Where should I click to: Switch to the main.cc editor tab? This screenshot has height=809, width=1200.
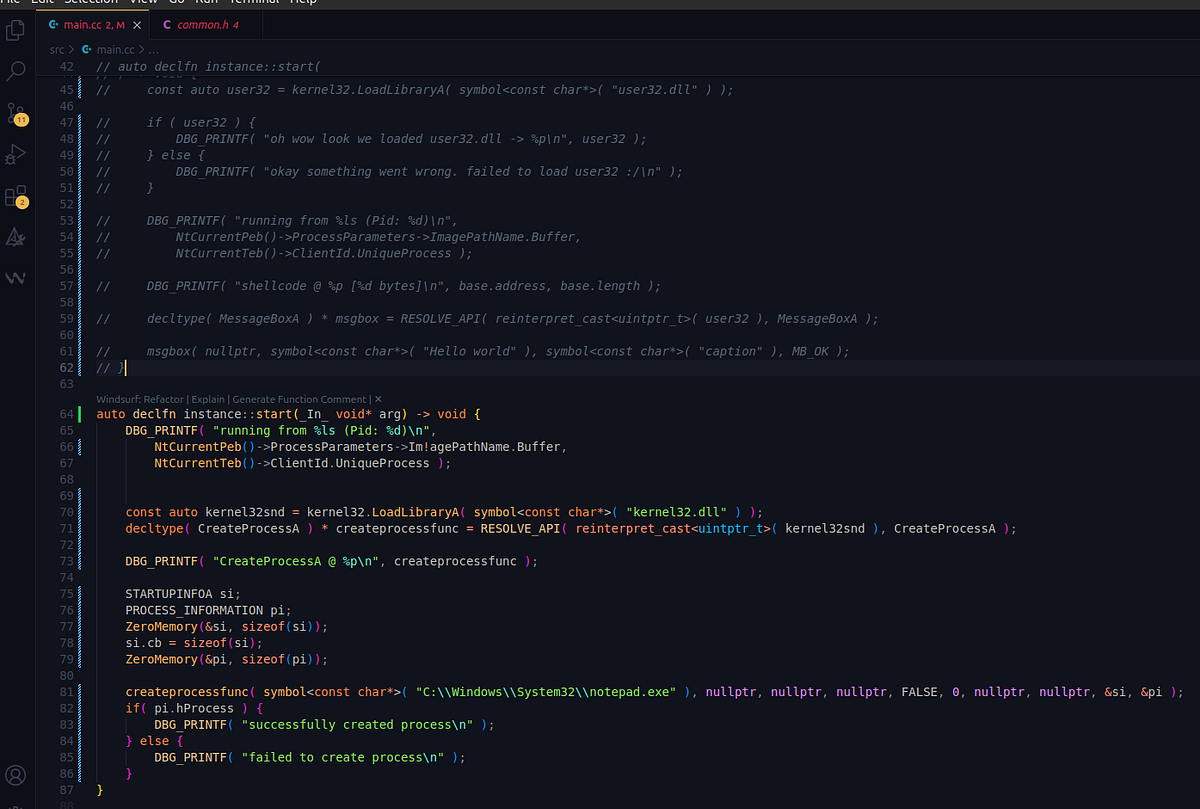pos(93,24)
